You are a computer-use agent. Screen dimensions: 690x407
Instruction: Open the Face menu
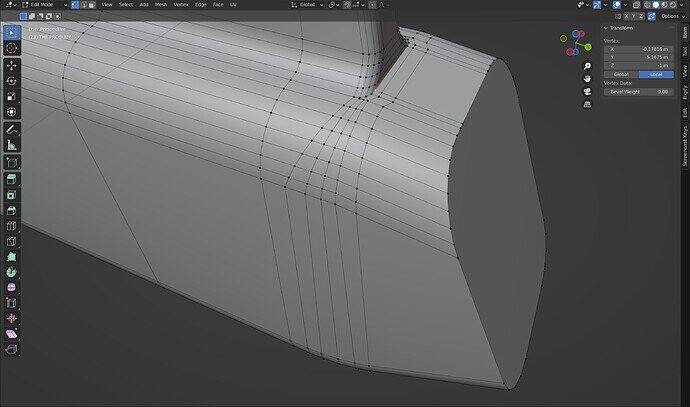218,5
